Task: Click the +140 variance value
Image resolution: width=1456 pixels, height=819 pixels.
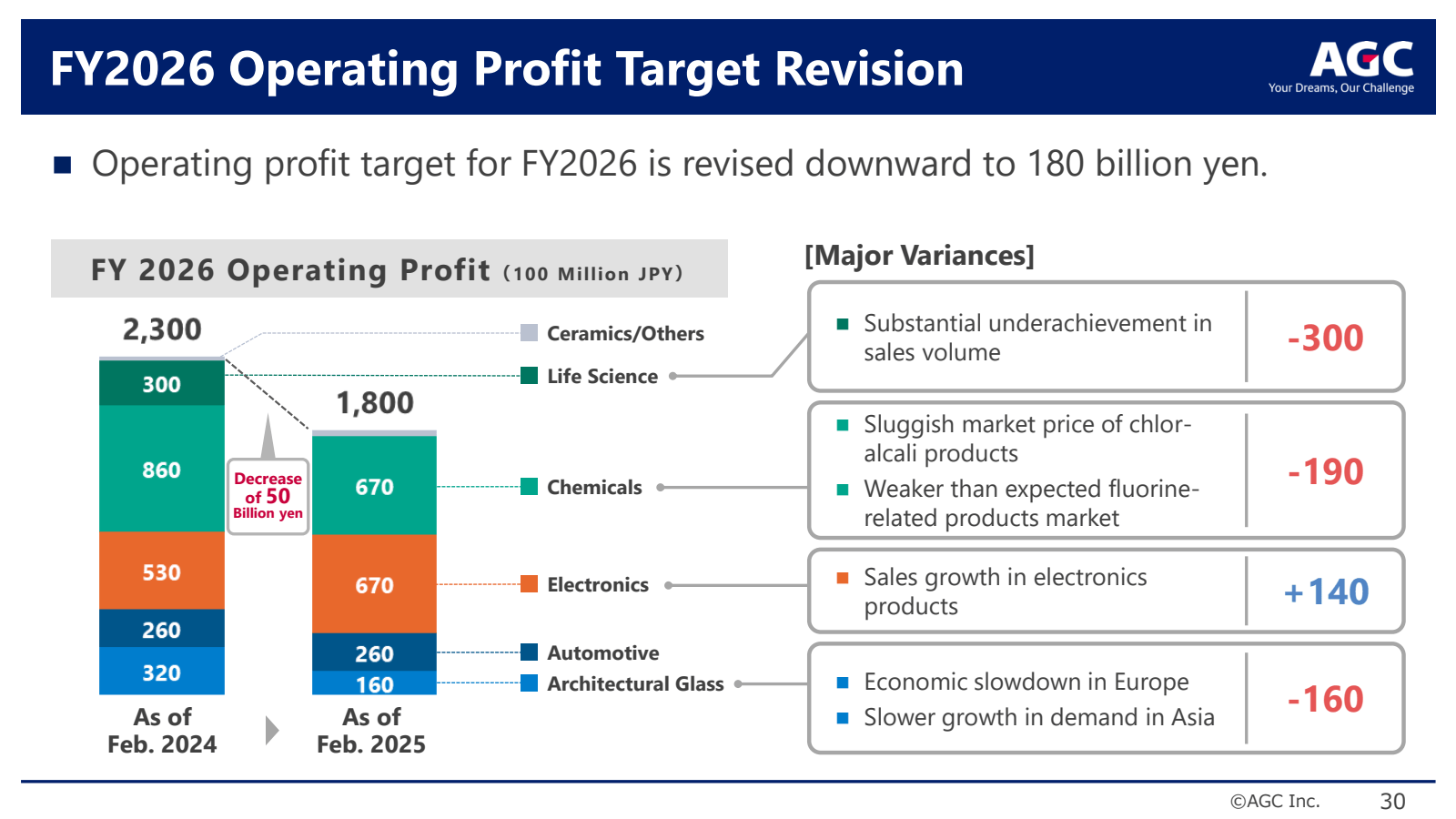Action: (x=1326, y=591)
